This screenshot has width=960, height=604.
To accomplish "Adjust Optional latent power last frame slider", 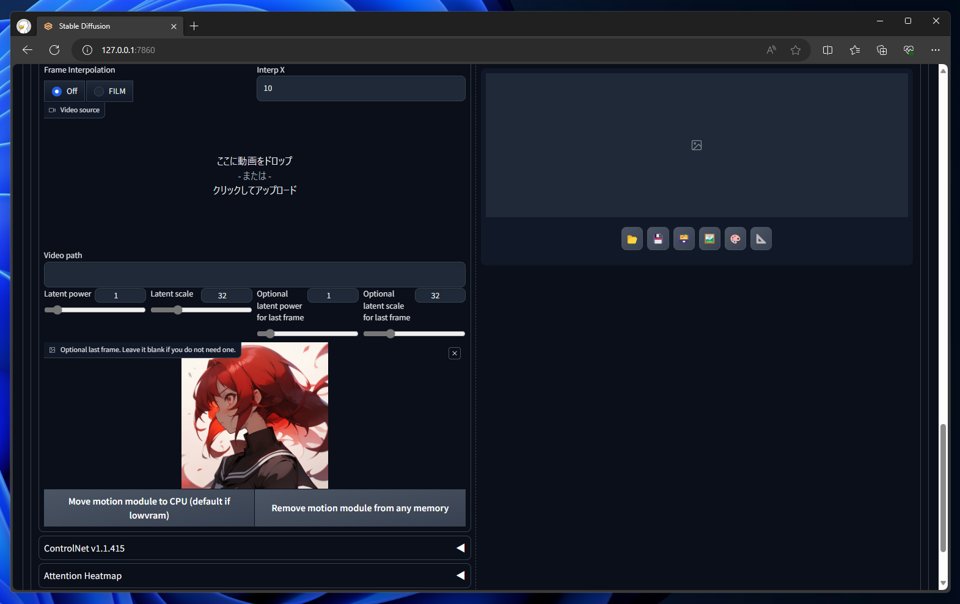I will [x=307, y=334].
